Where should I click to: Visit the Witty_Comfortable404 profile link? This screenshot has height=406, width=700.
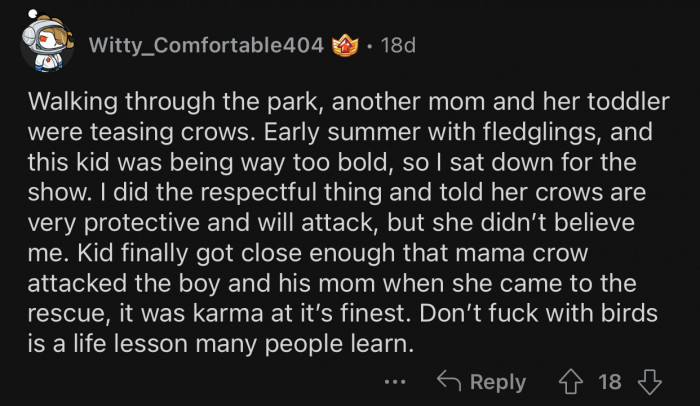(205, 45)
